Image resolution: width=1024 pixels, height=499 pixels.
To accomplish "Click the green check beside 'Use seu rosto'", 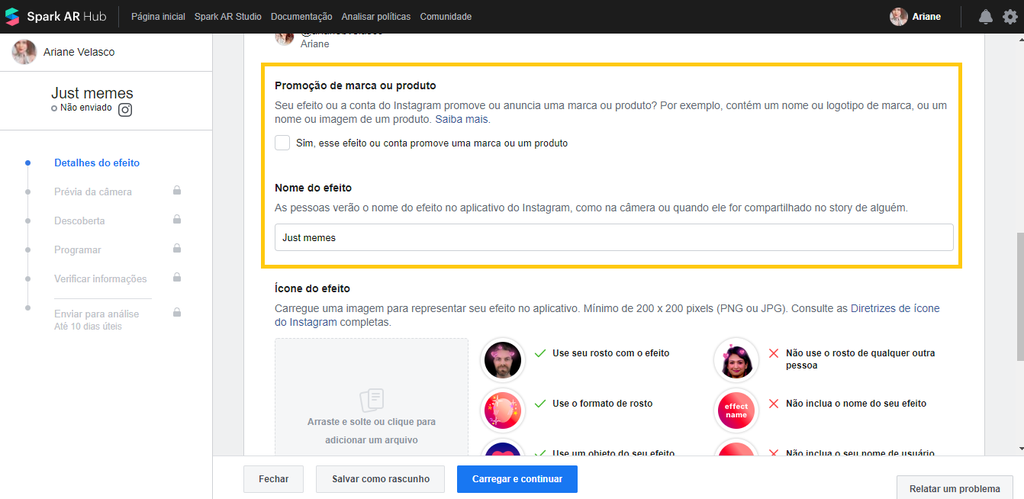I will coord(540,353).
